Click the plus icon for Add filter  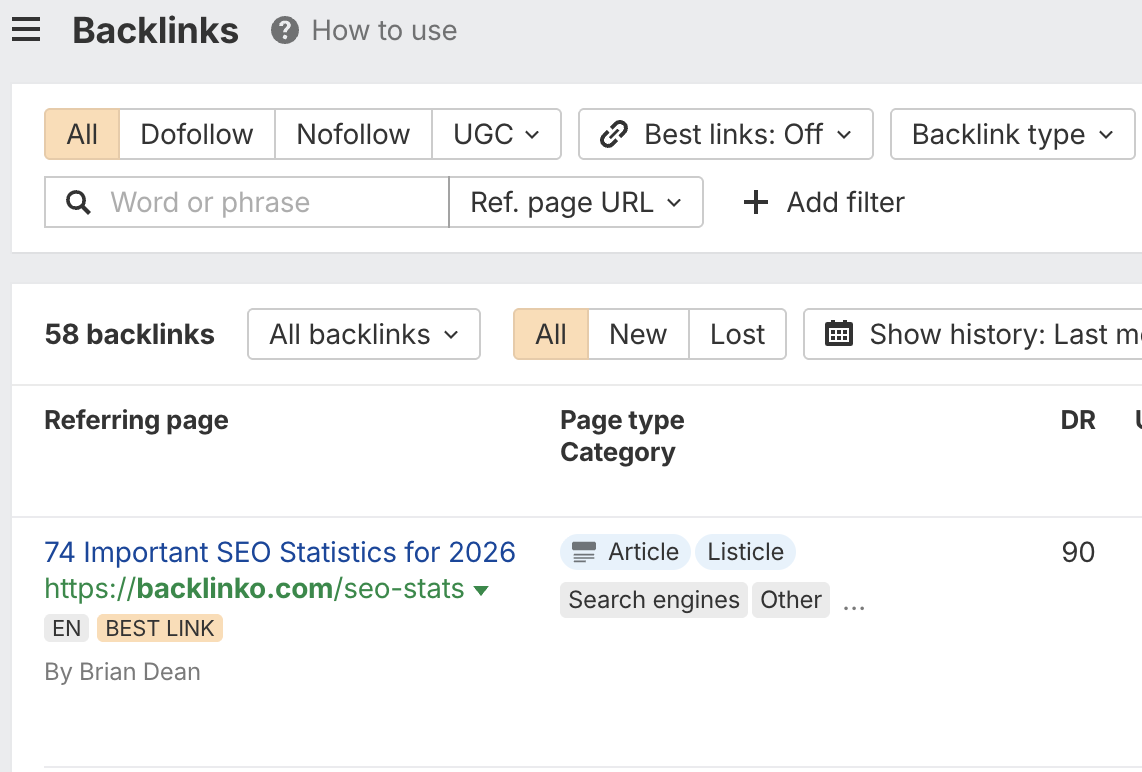click(756, 203)
